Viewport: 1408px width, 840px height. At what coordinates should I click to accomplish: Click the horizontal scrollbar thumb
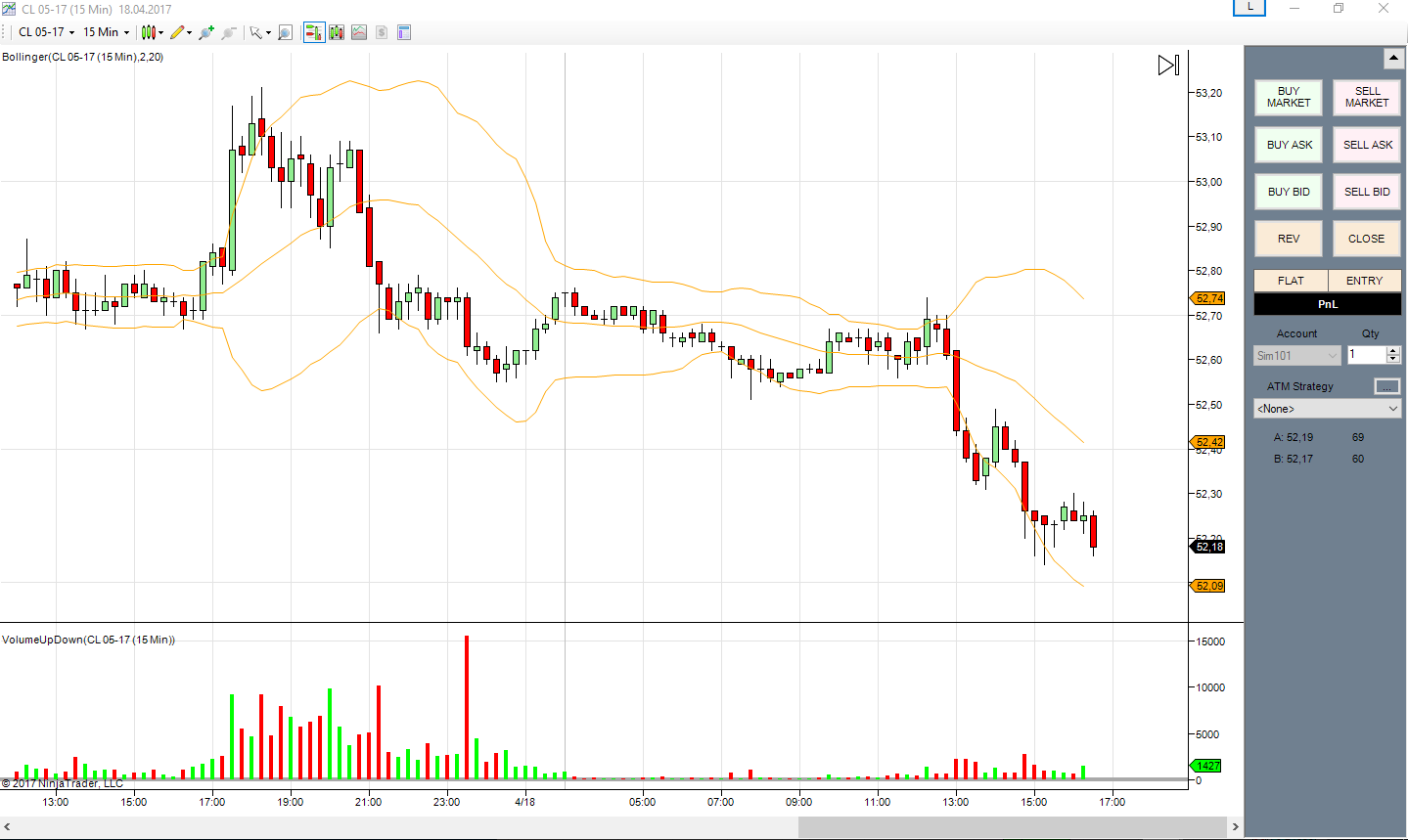coord(1013,827)
